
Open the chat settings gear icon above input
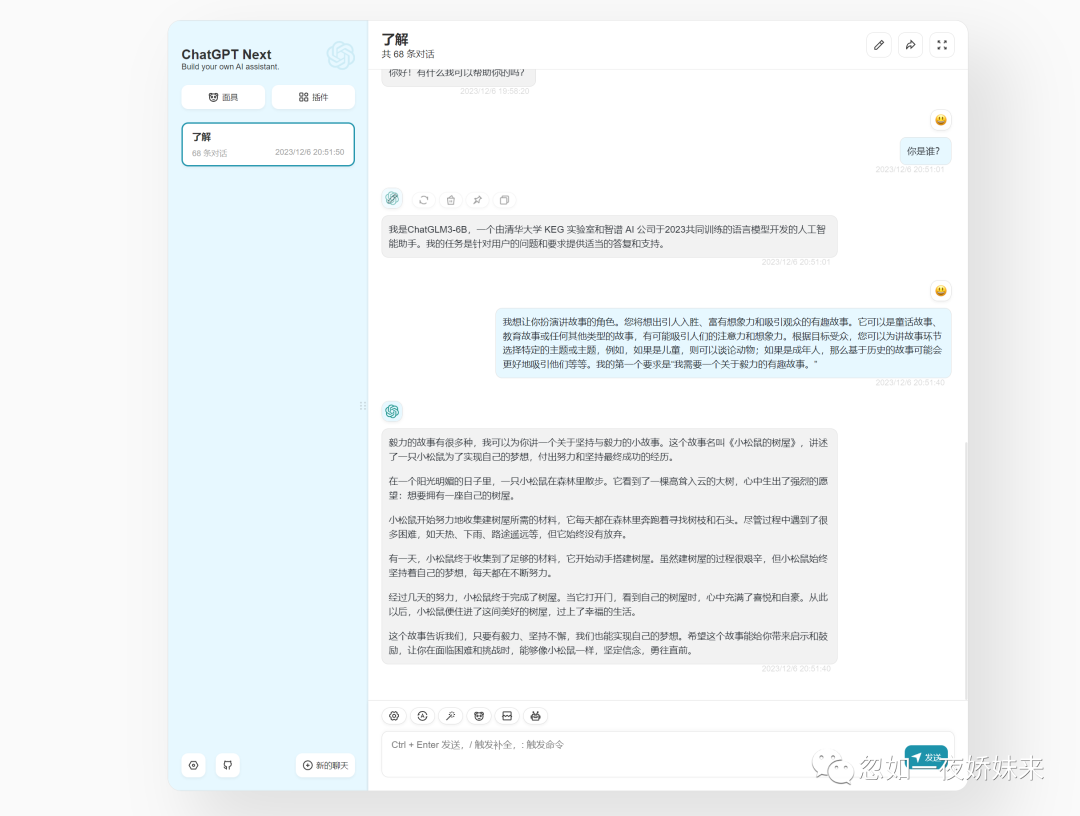[x=394, y=716]
